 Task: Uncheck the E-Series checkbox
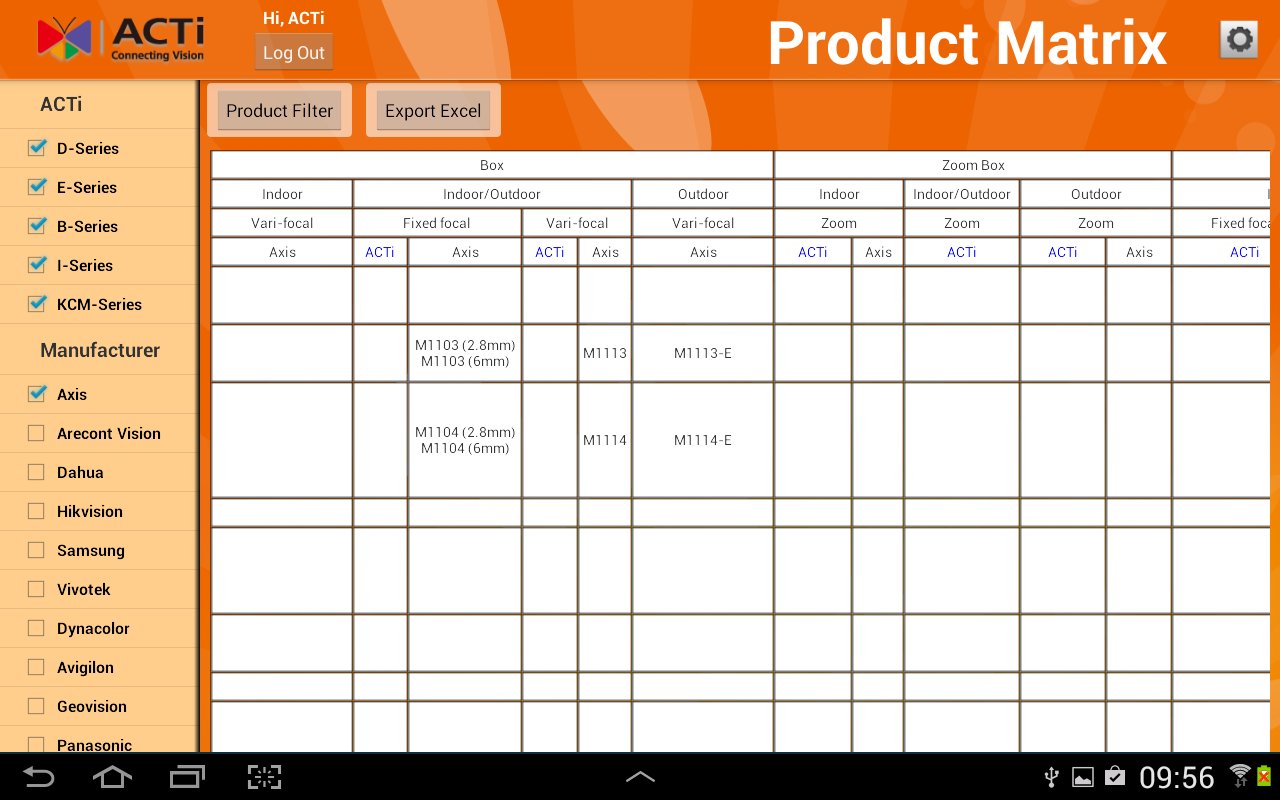pos(37,187)
